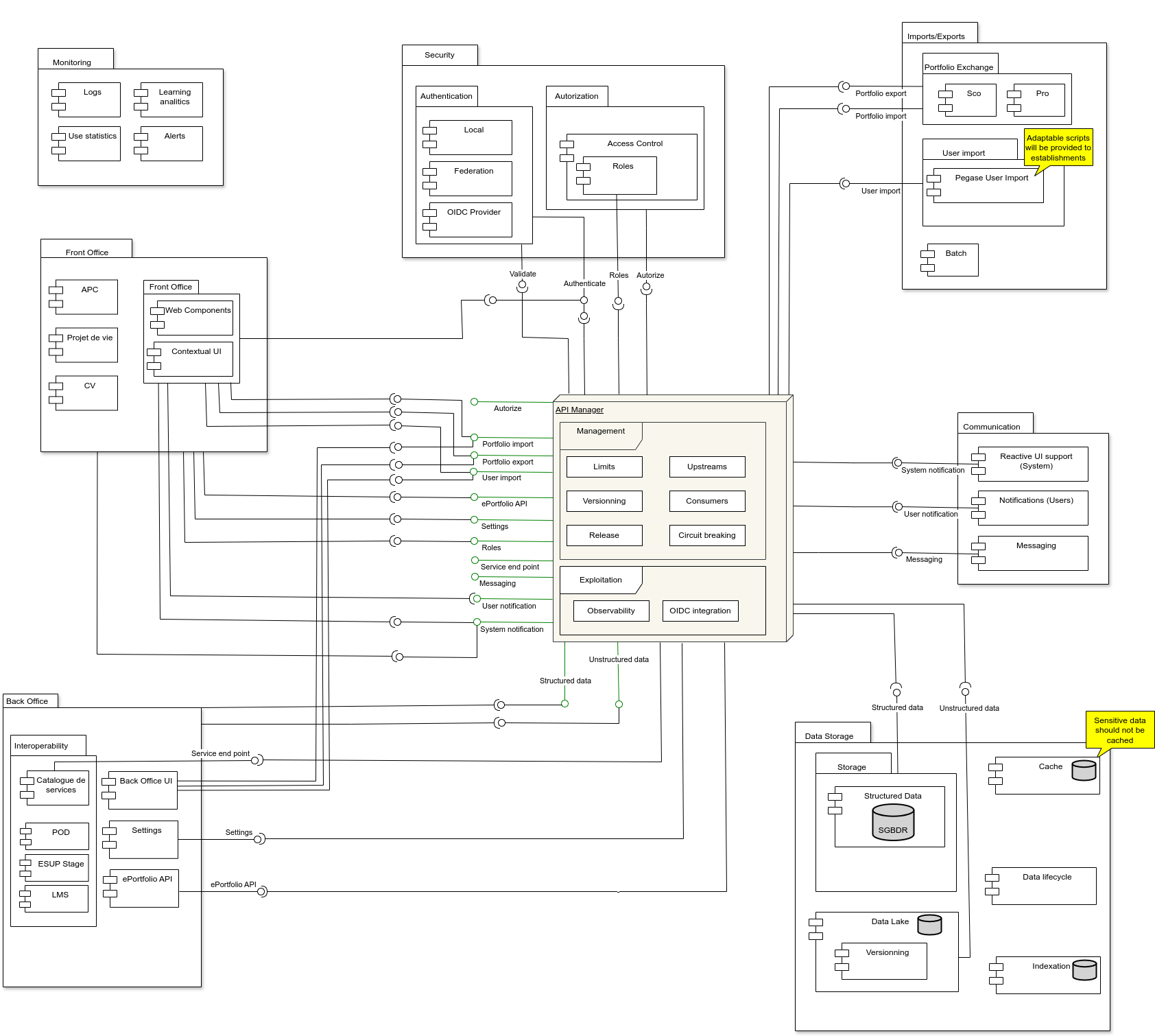This screenshot has width=1155, height=1036.
Task: Click the Security package tab
Action: (440, 55)
